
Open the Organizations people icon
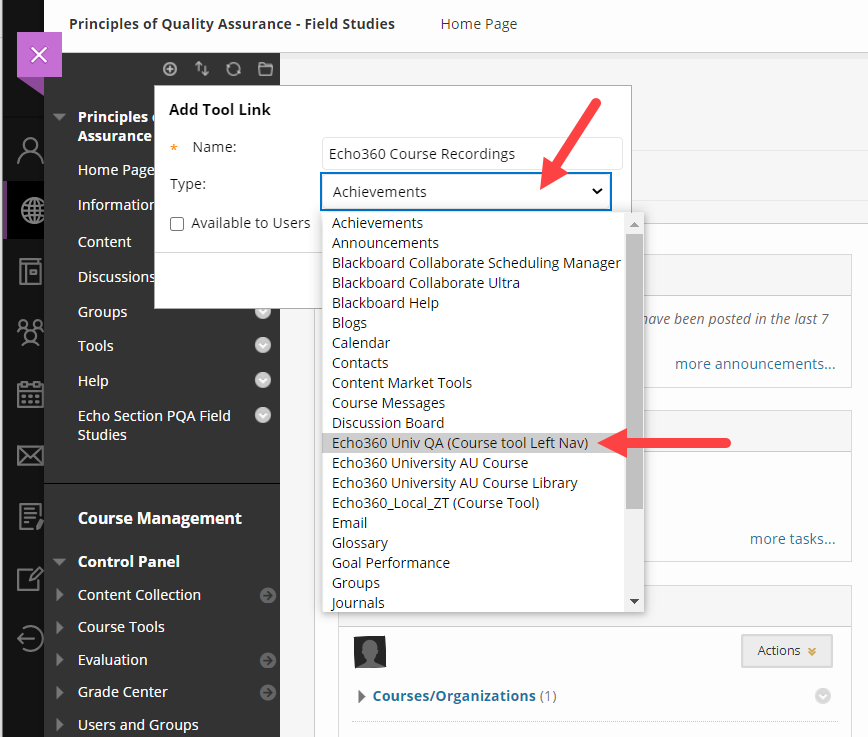point(30,332)
